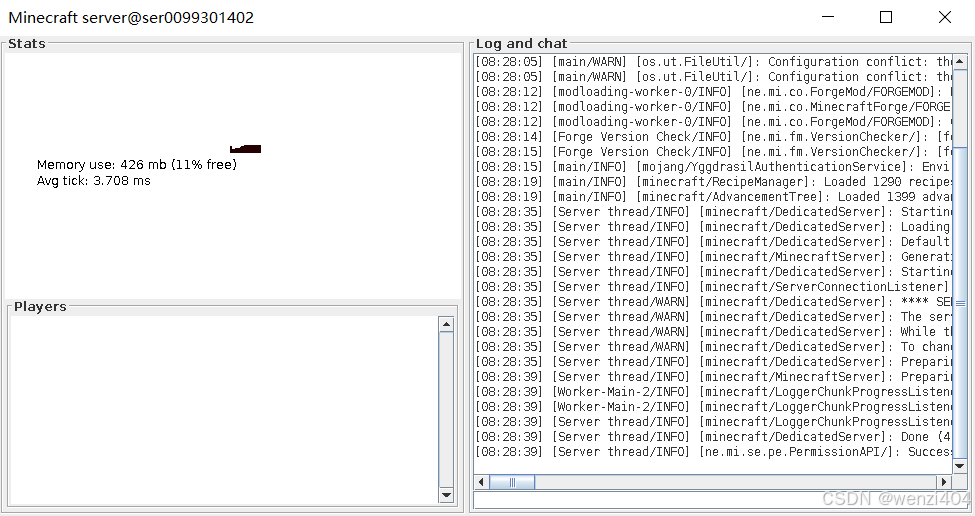Click the server command input field
The image size is (975, 516).
point(721,500)
